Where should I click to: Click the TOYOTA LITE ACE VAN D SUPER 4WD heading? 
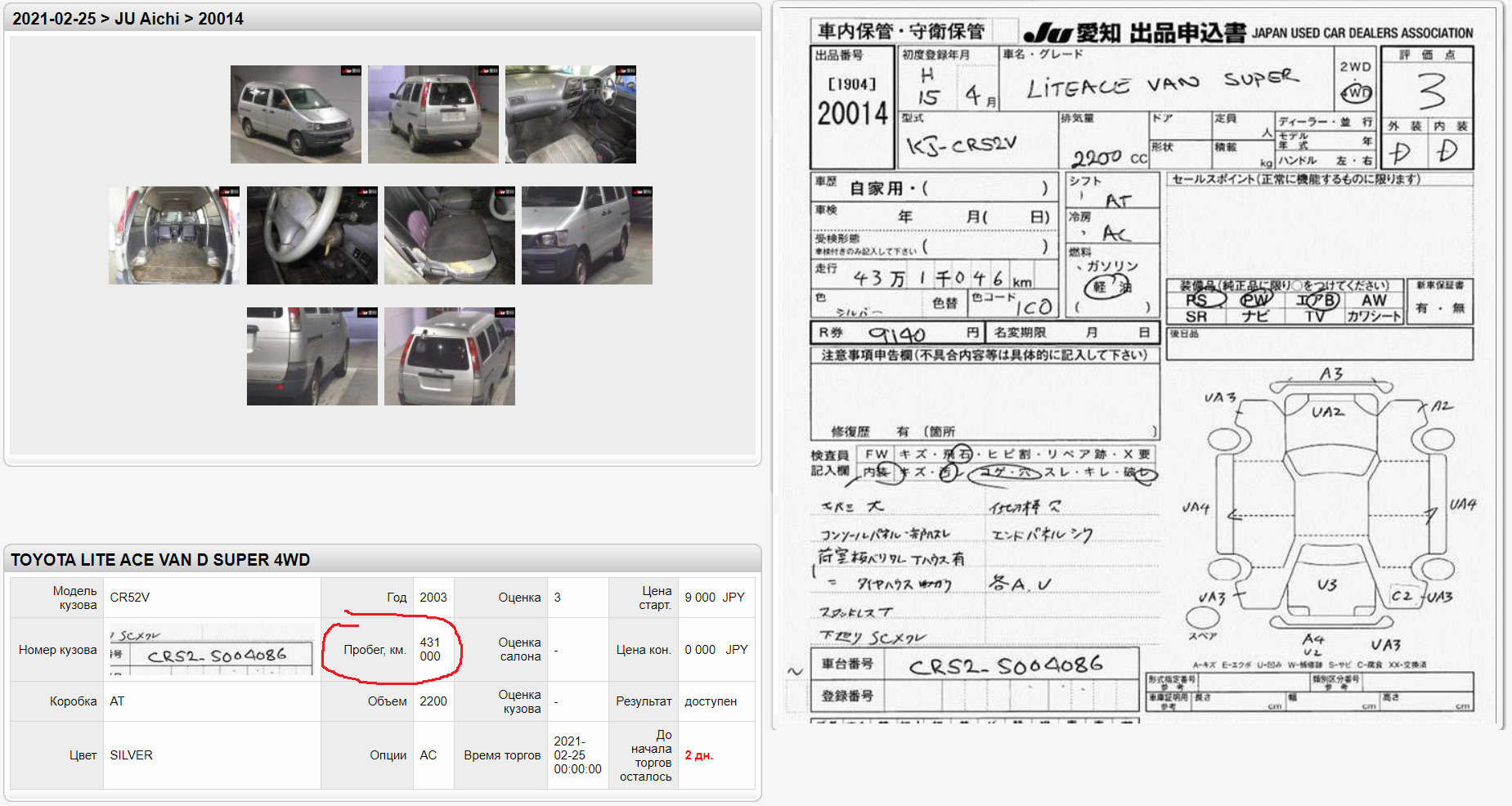[x=160, y=560]
